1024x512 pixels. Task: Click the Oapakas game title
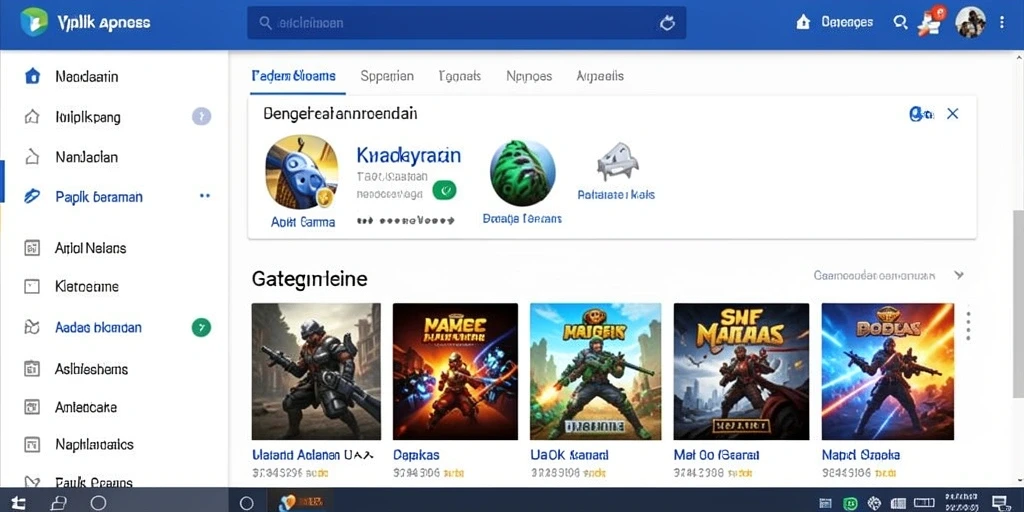(x=417, y=455)
